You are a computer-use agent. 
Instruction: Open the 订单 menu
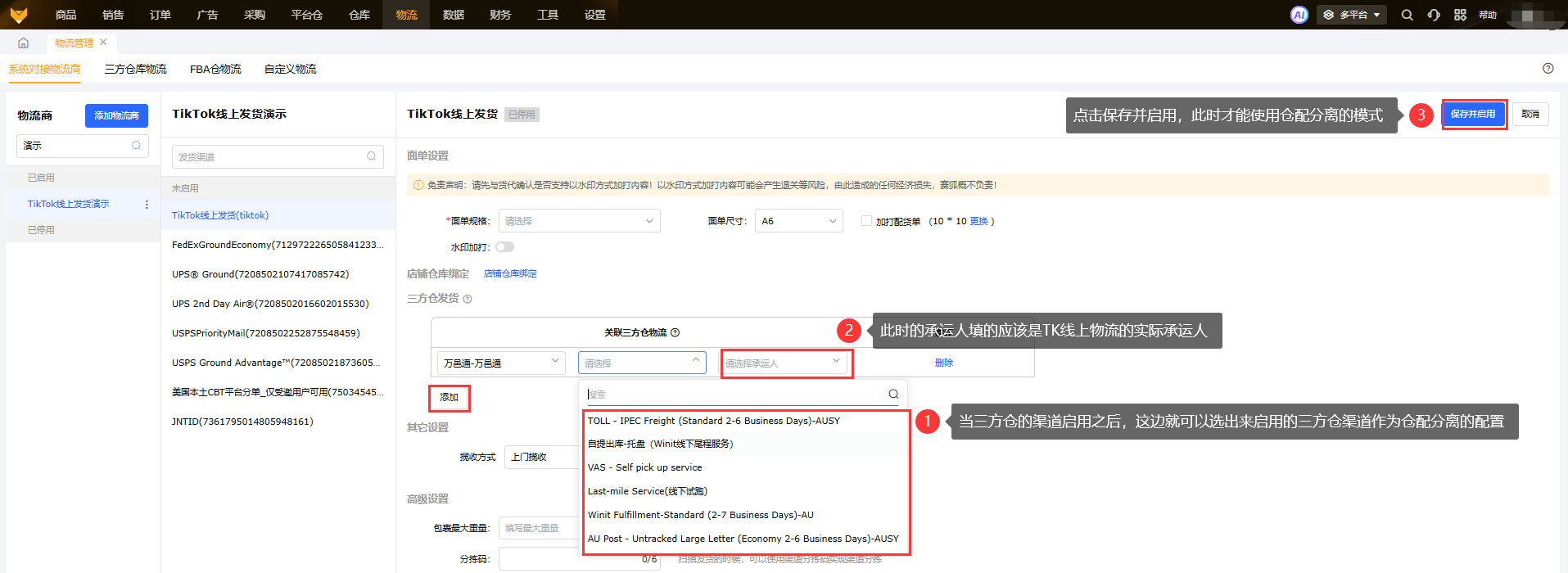coord(160,15)
